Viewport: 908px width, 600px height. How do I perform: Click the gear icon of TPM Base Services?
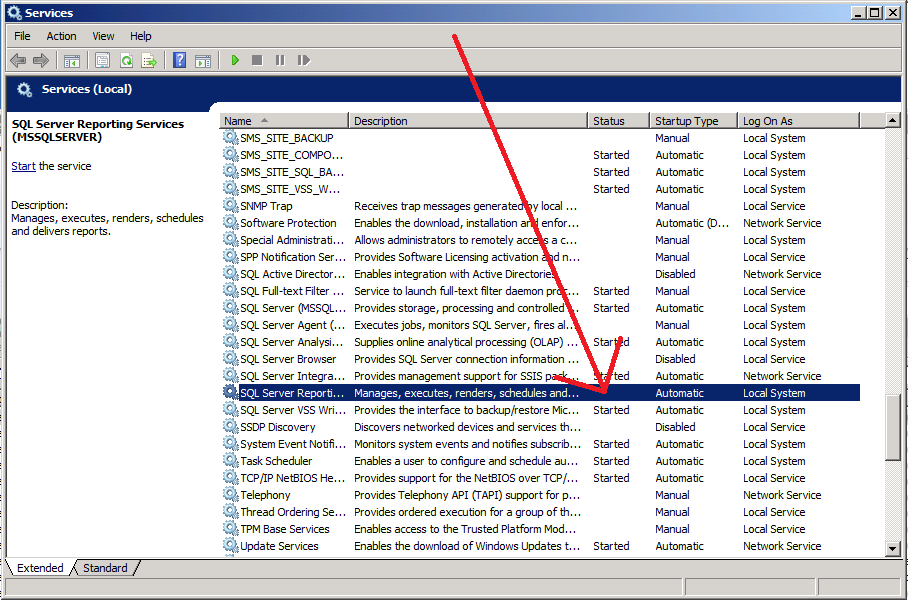[x=230, y=529]
